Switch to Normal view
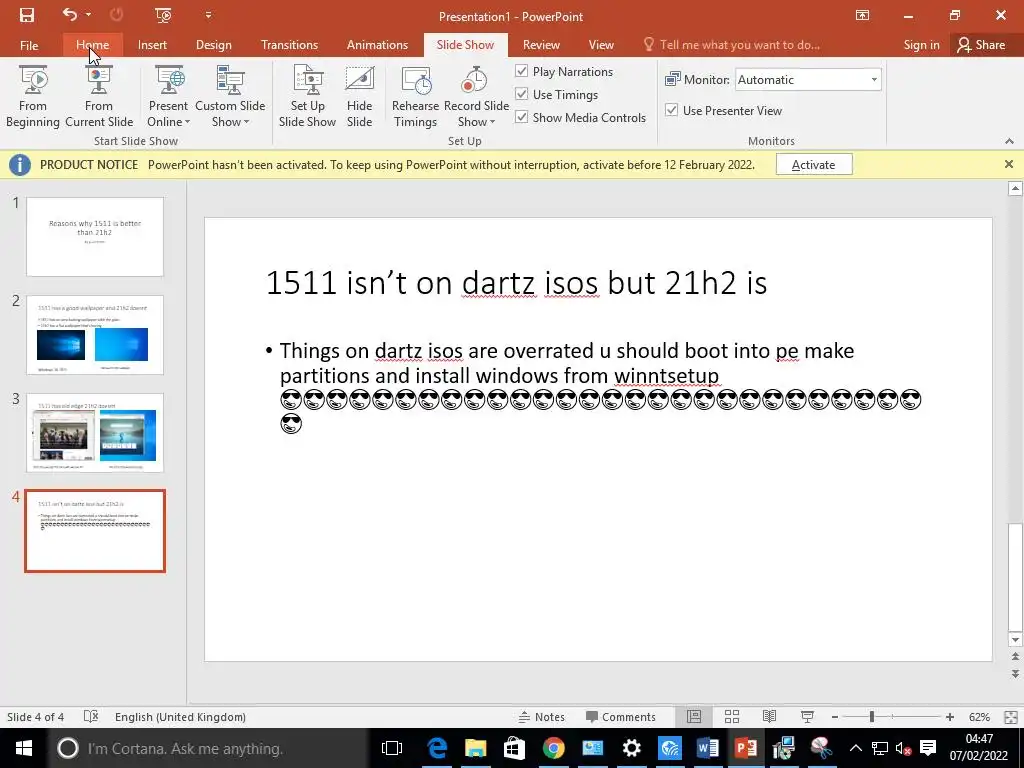 coord(694,716)
